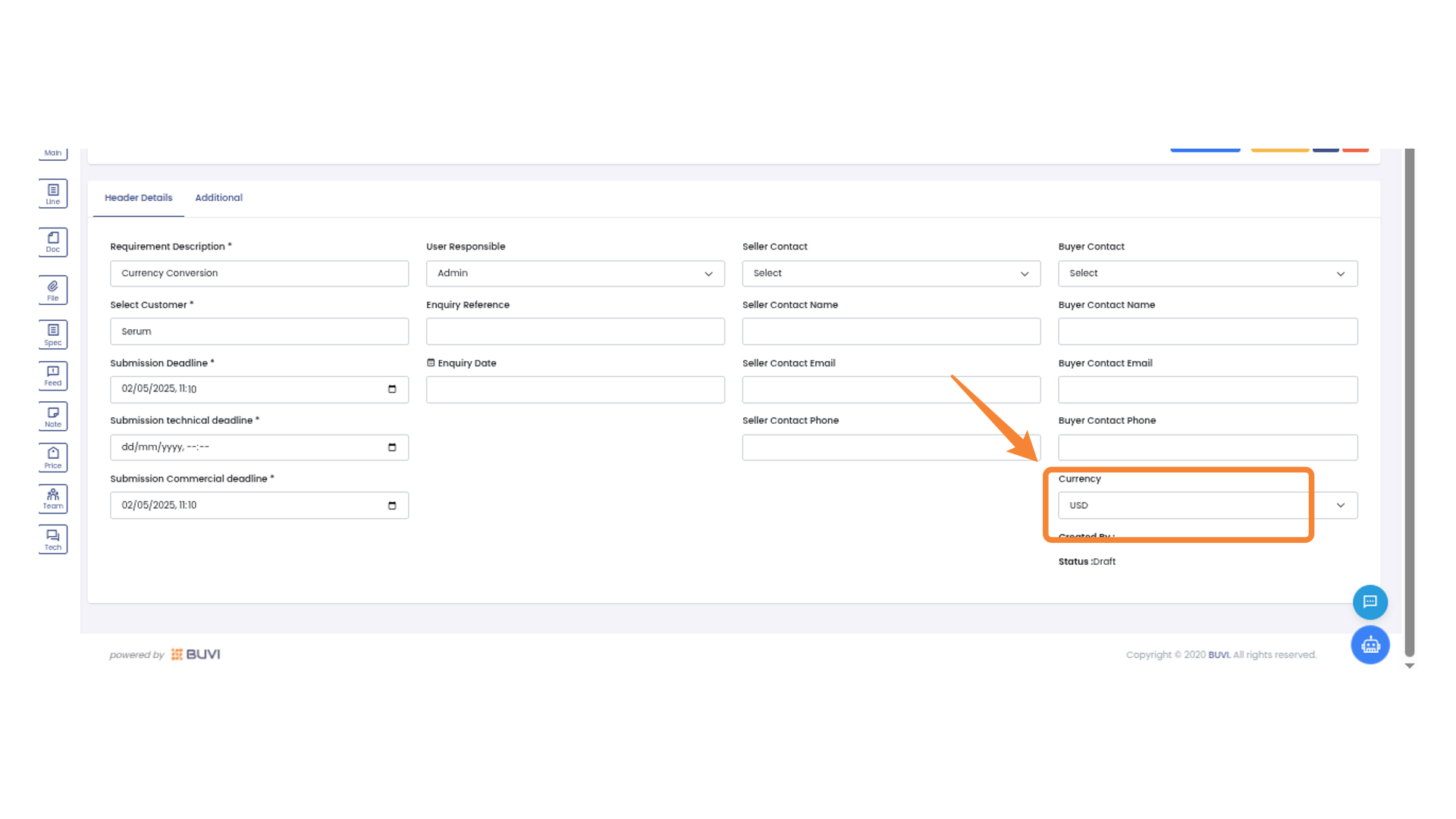1456x819 pixels.
Task: Select the Header Details tab
Action: coord(138,198)
